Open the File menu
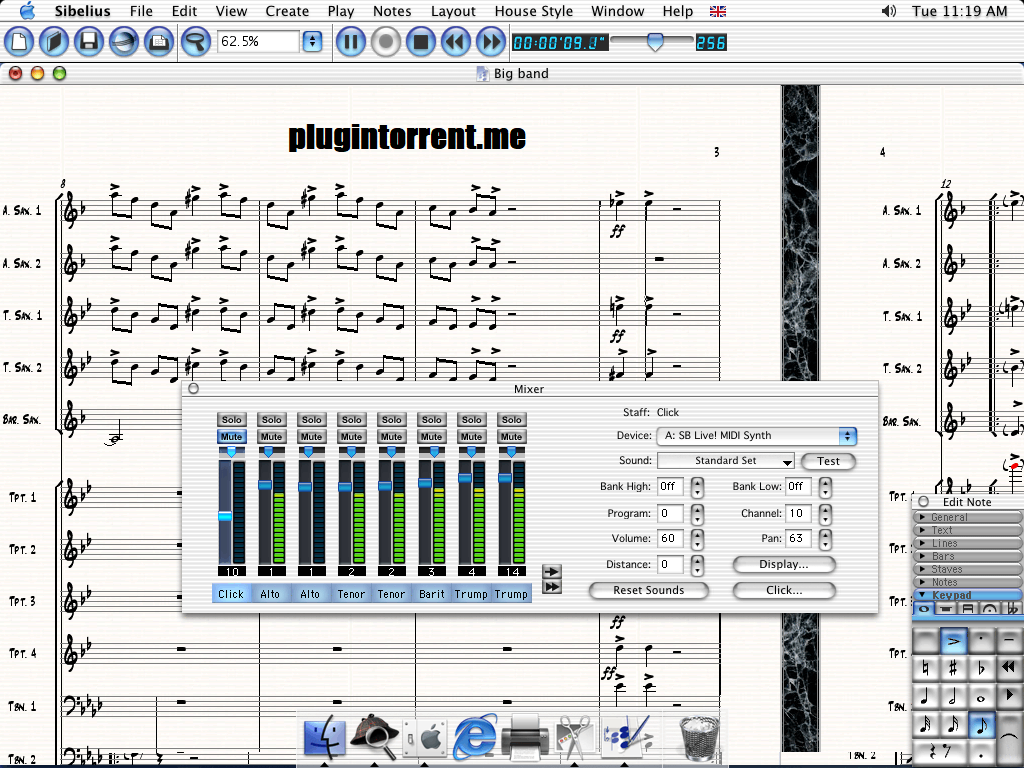 click(141, 11)
